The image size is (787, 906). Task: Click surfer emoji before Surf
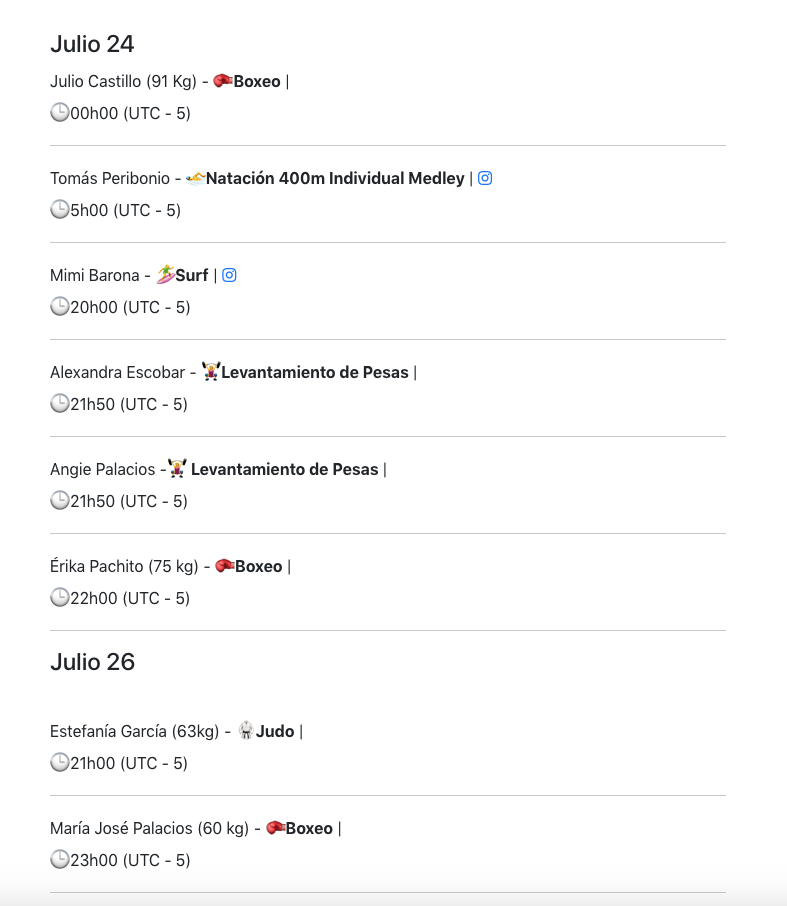point(165,274)
